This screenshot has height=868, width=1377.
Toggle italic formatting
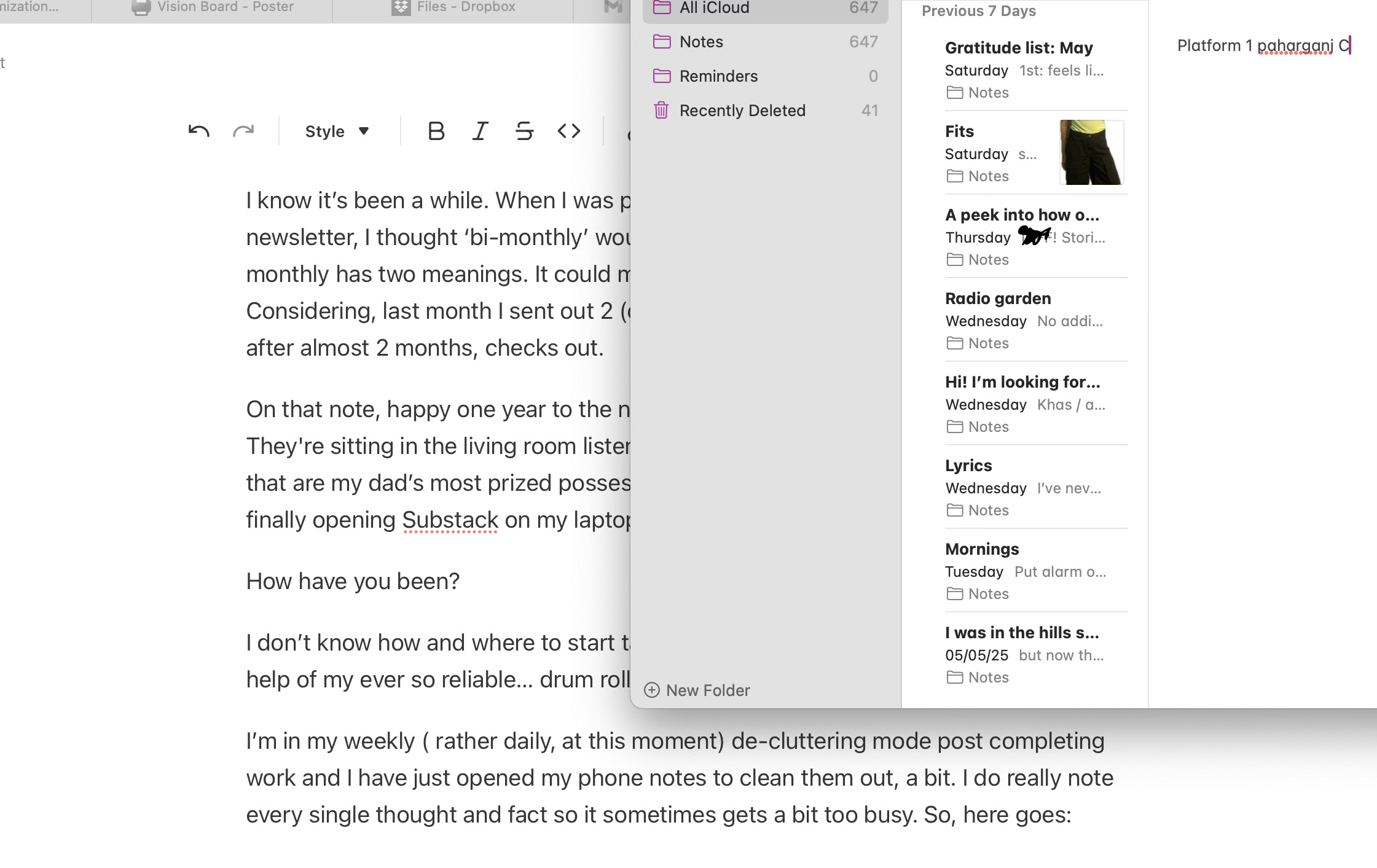click(480, 131)
